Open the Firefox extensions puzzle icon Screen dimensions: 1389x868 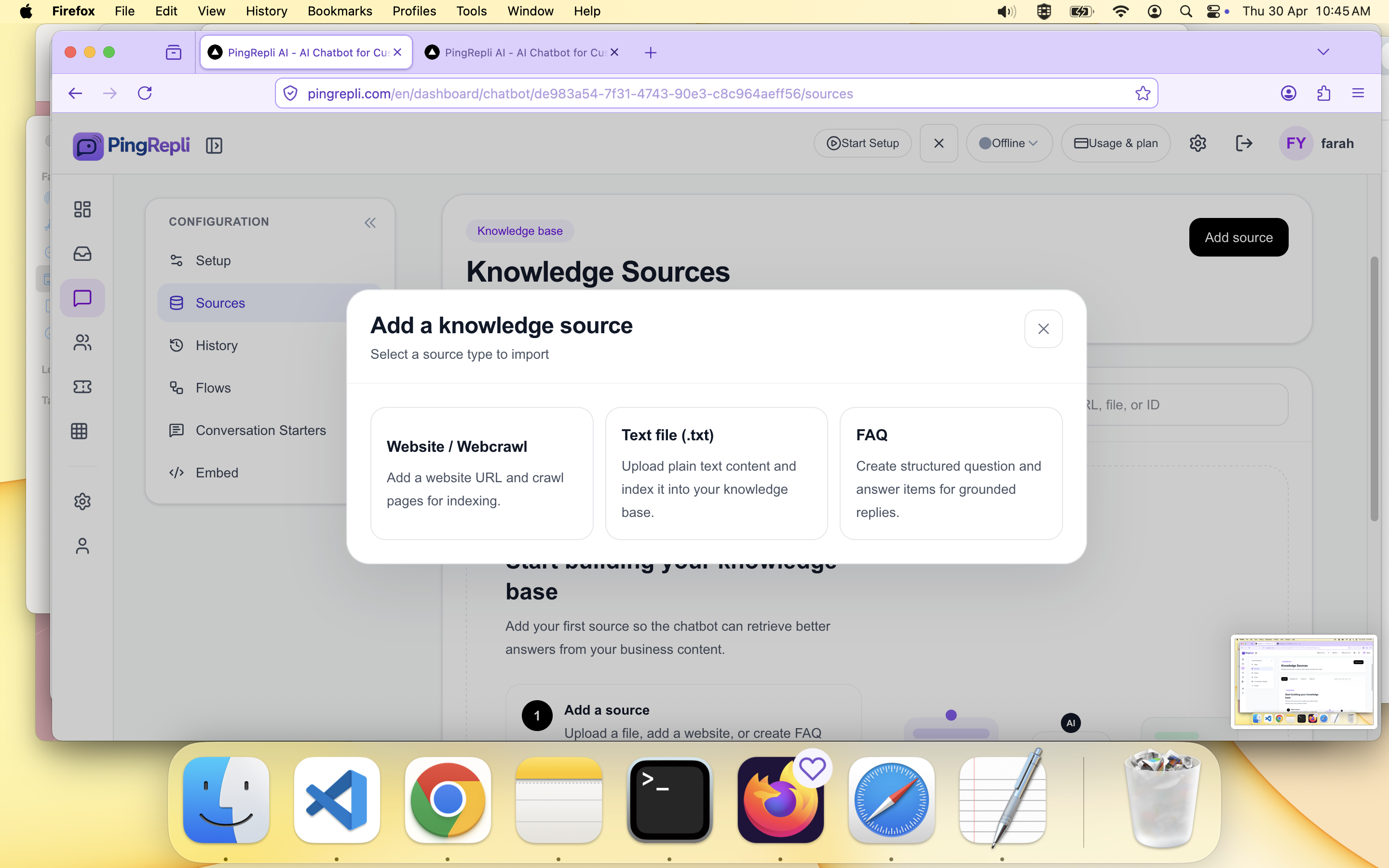click(x=1323, y=93)
